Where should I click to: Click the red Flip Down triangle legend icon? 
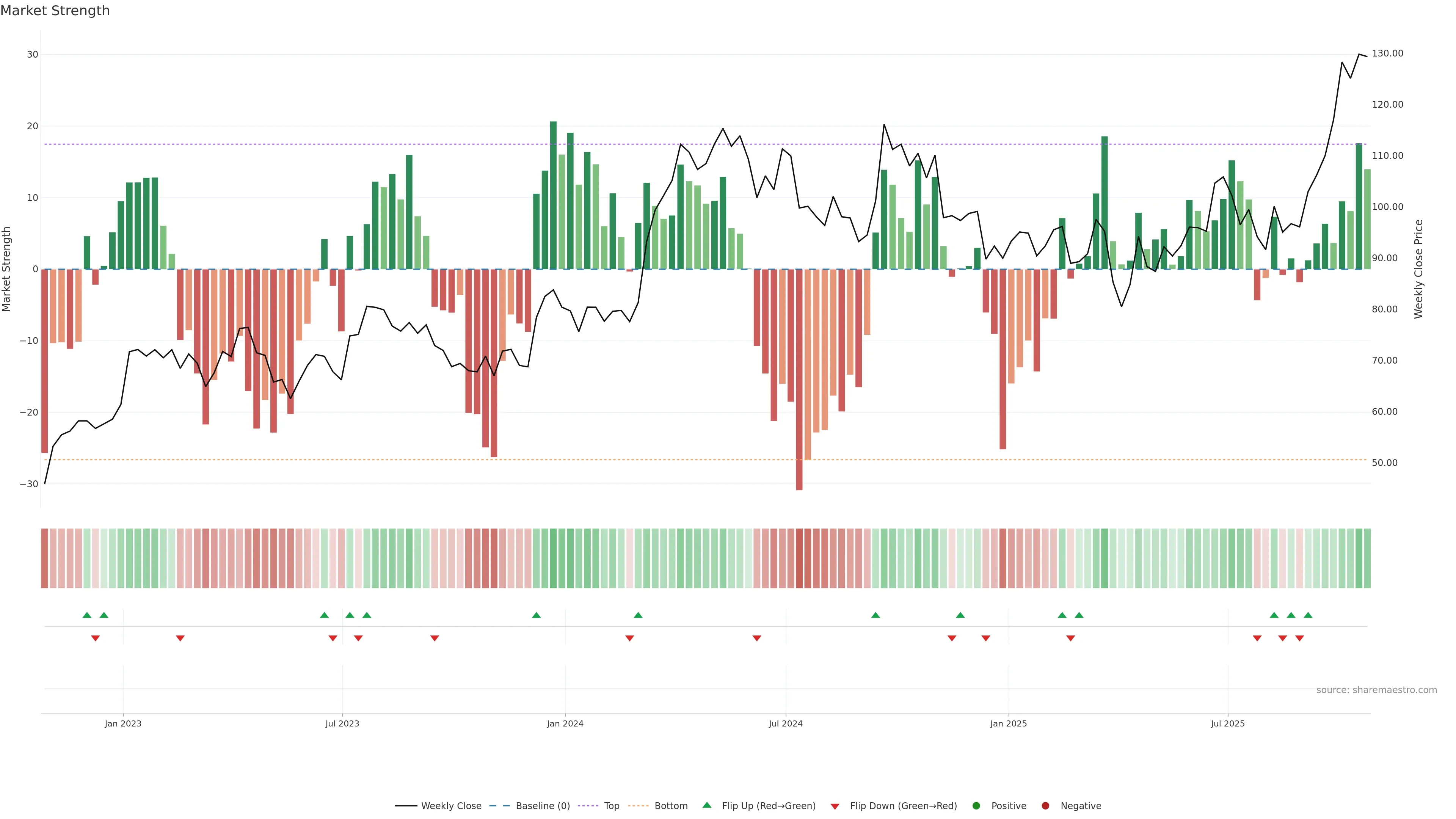point(835,806)
